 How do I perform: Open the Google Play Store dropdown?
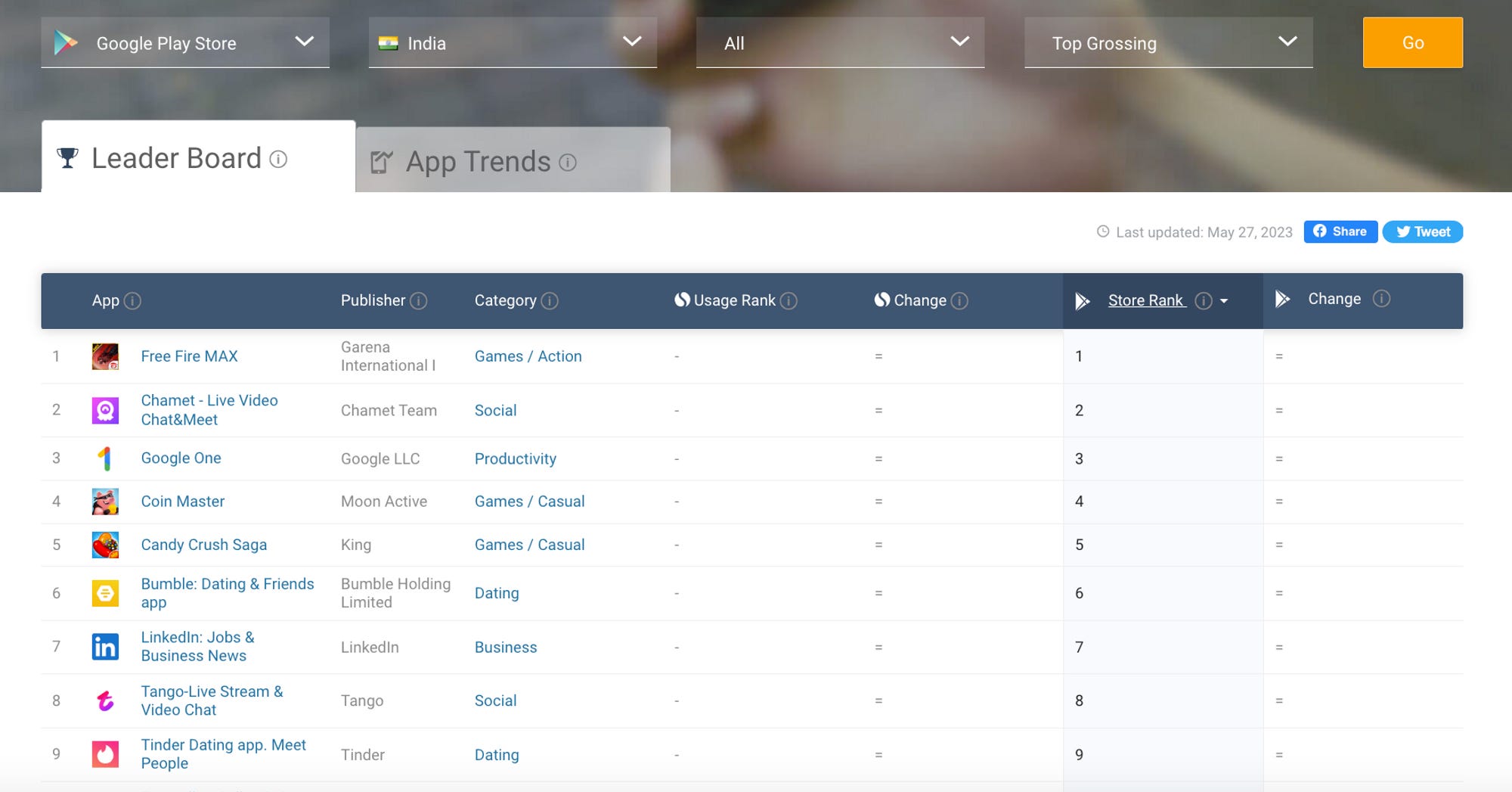[185, 42]
